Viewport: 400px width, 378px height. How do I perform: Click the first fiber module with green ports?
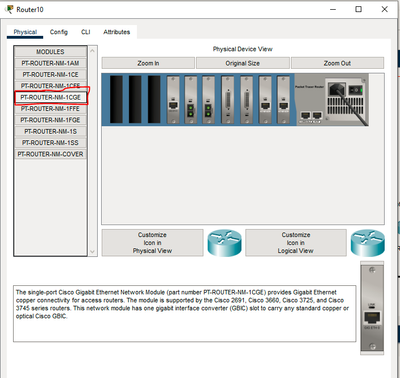(x=191, y=99)
